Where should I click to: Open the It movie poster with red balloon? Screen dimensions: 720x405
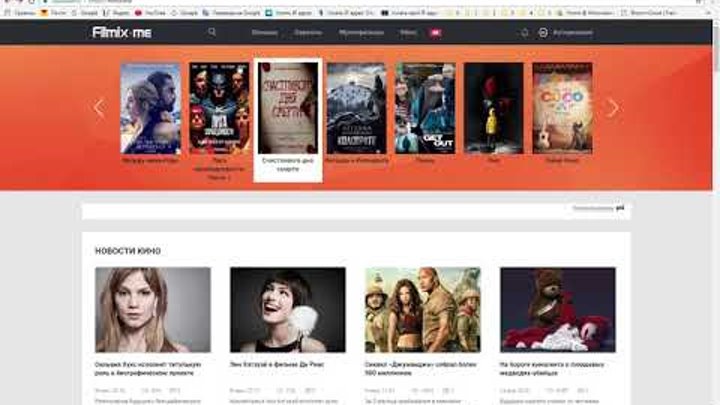(493, 108)
